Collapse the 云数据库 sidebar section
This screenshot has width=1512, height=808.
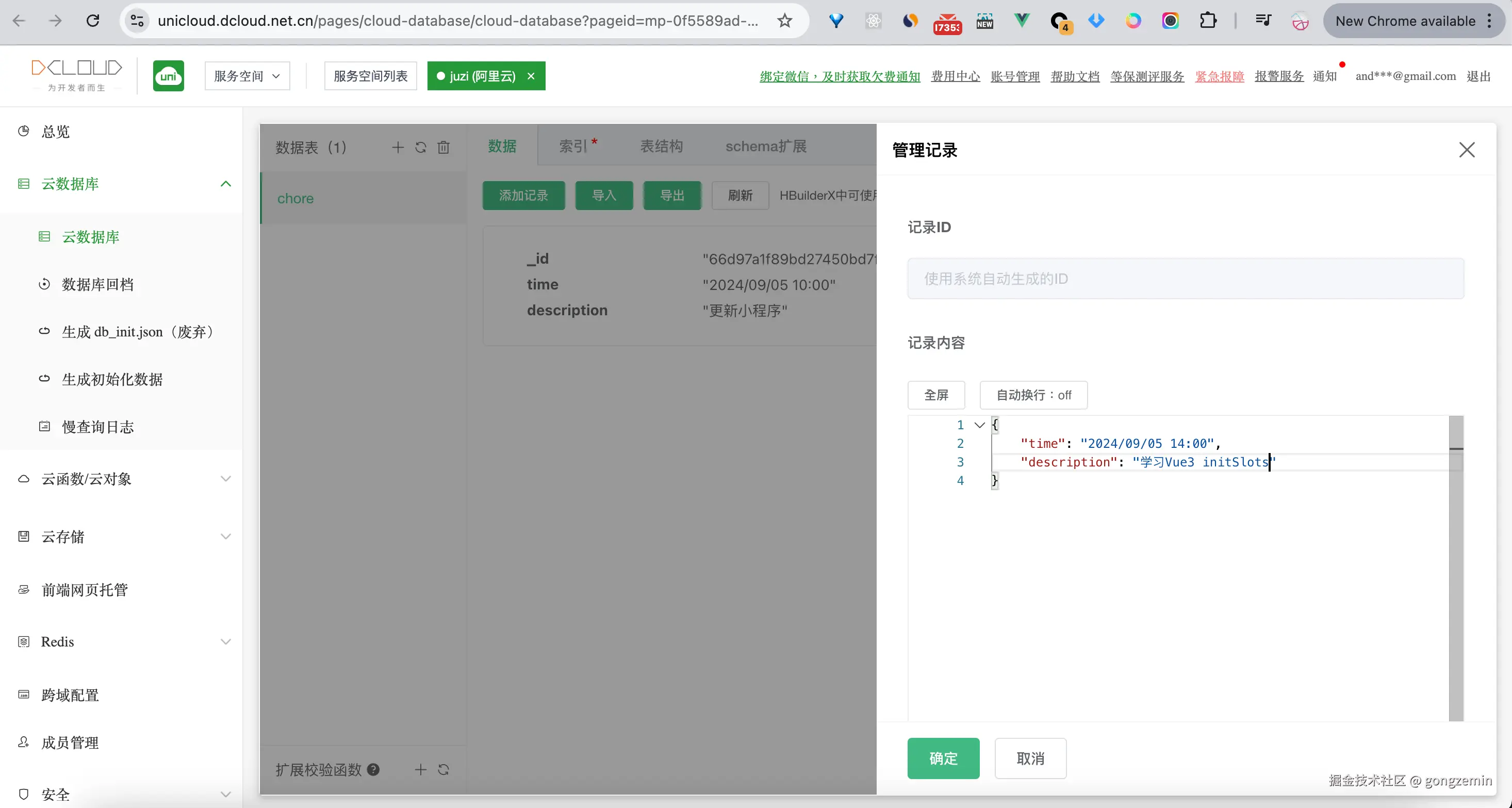pyautogui.click(x=225, y=184)
